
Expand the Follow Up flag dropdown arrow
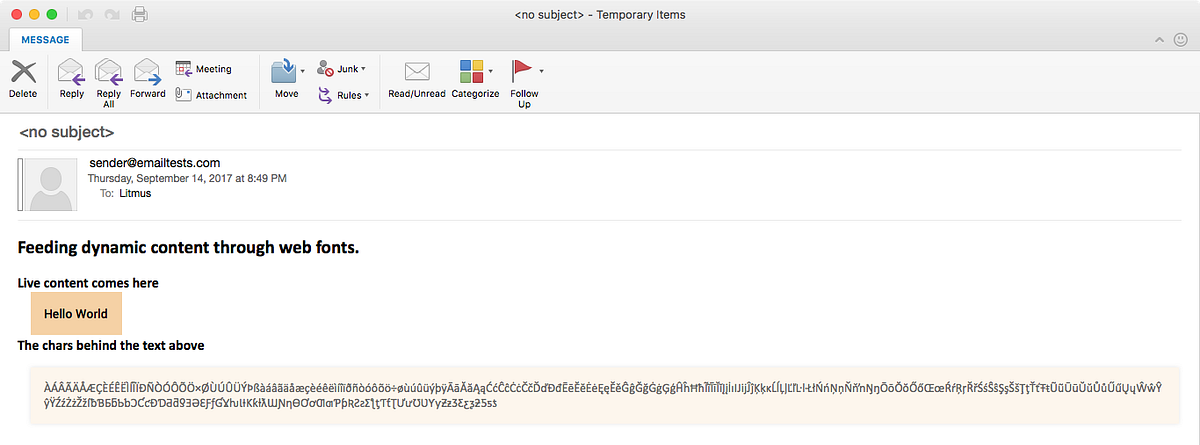click(541, 71)
